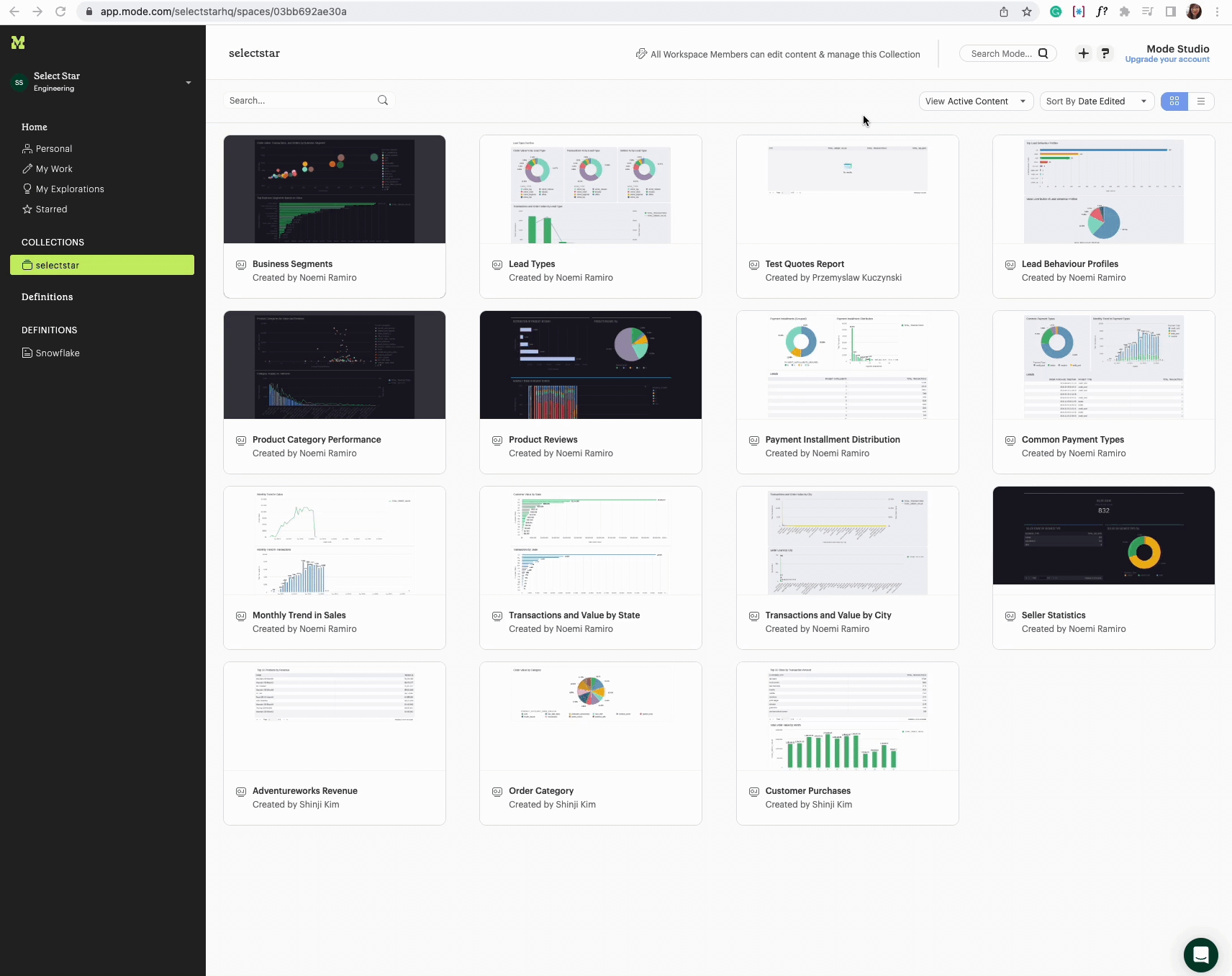Reload page with browser refresh icon
This screenshot has width=1232, height=976.
[60, 12]
